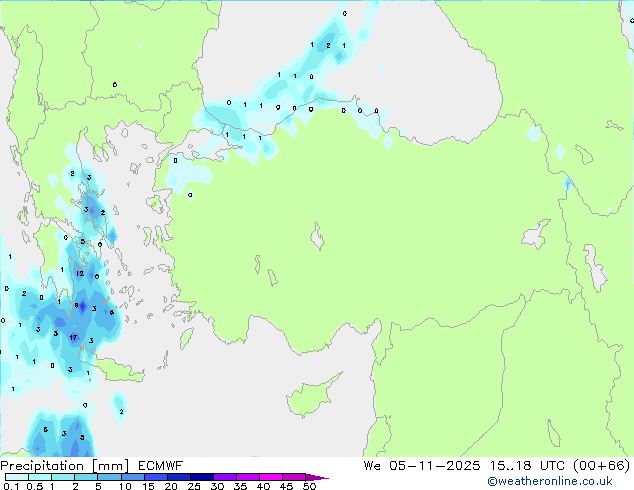This screenshot has width=634, height=490.
Task: Click the '(00+66)' forecast offset text
Action: click(602, 466)
